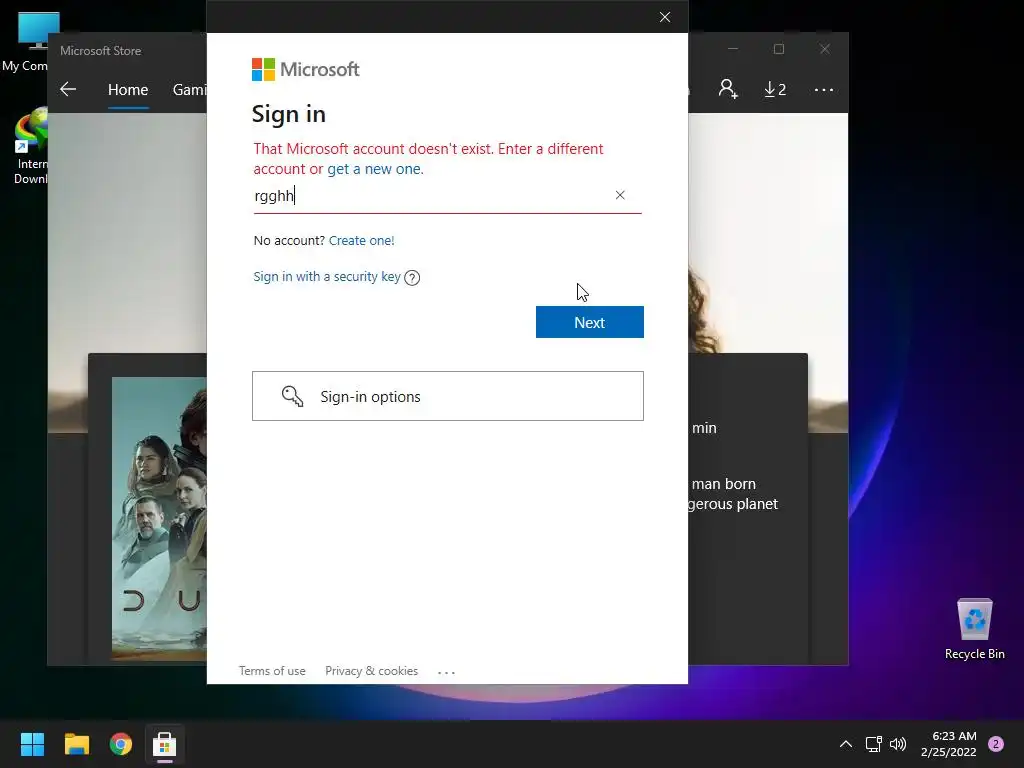This screenshot has height=768, width=1024.
Task: Go back in Microsoft Store
Action: (x=68, y=89)
